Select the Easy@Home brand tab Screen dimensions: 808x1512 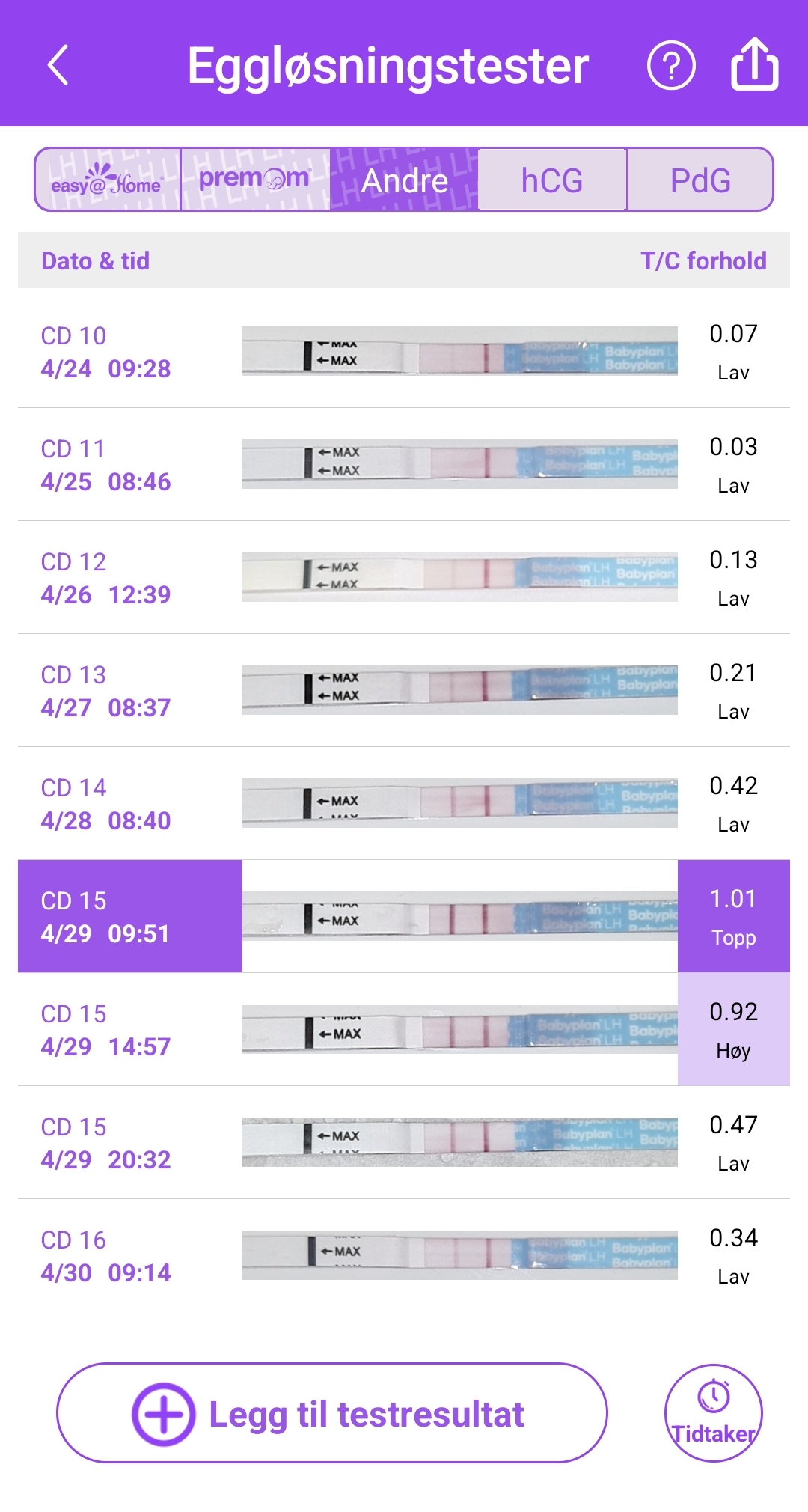click(x=108, y=180)
